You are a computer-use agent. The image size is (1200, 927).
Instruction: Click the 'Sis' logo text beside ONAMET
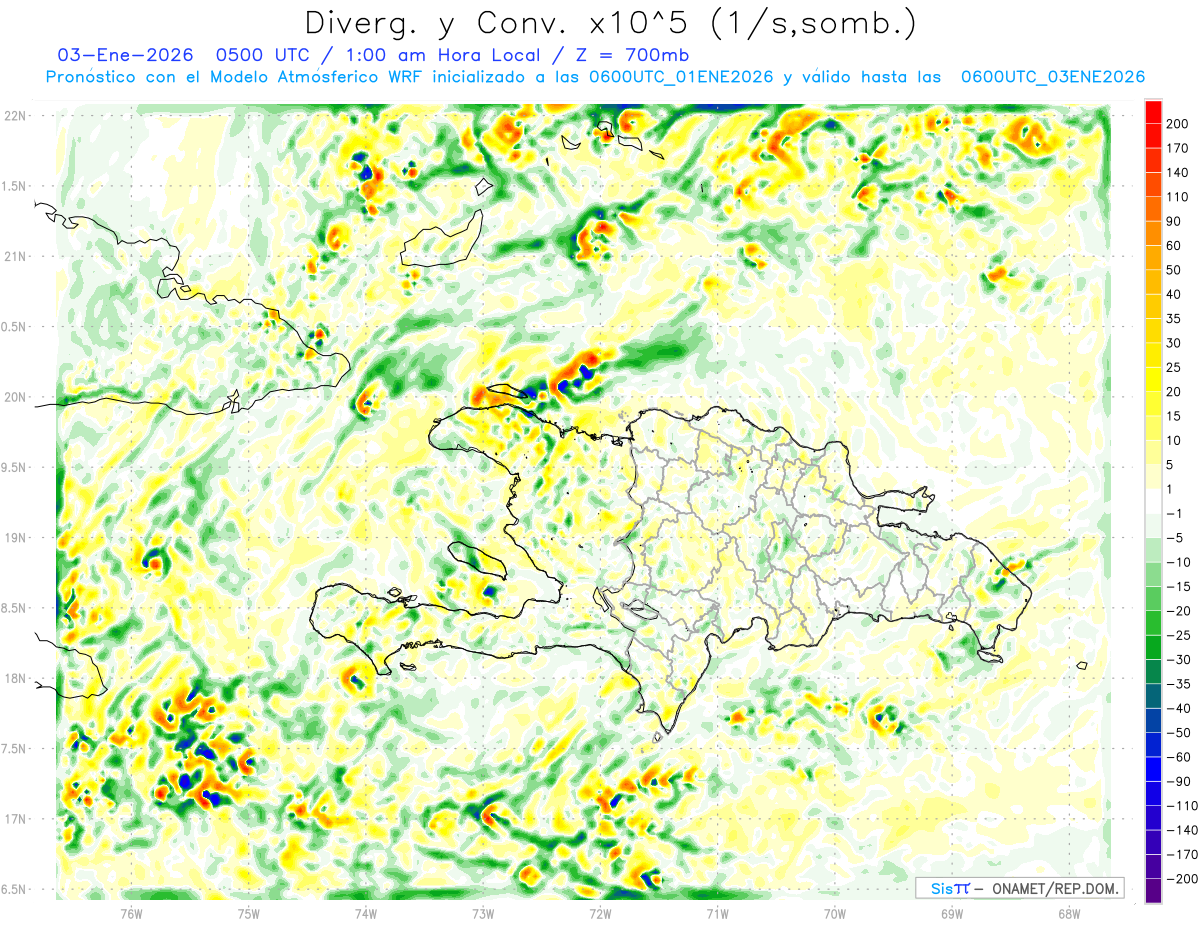pyautogui.click(x=942, y=888)
